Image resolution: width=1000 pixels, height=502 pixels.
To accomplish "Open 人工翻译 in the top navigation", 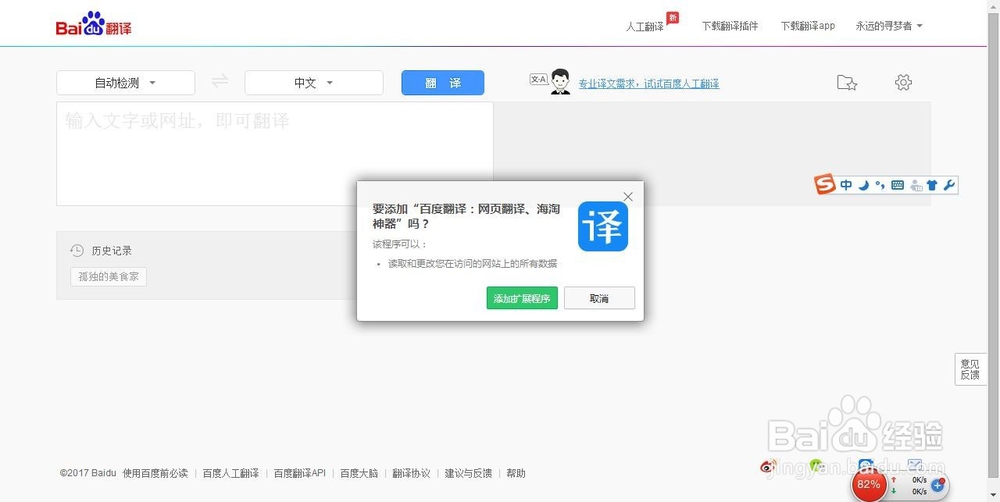I will [x=645, y=27].
